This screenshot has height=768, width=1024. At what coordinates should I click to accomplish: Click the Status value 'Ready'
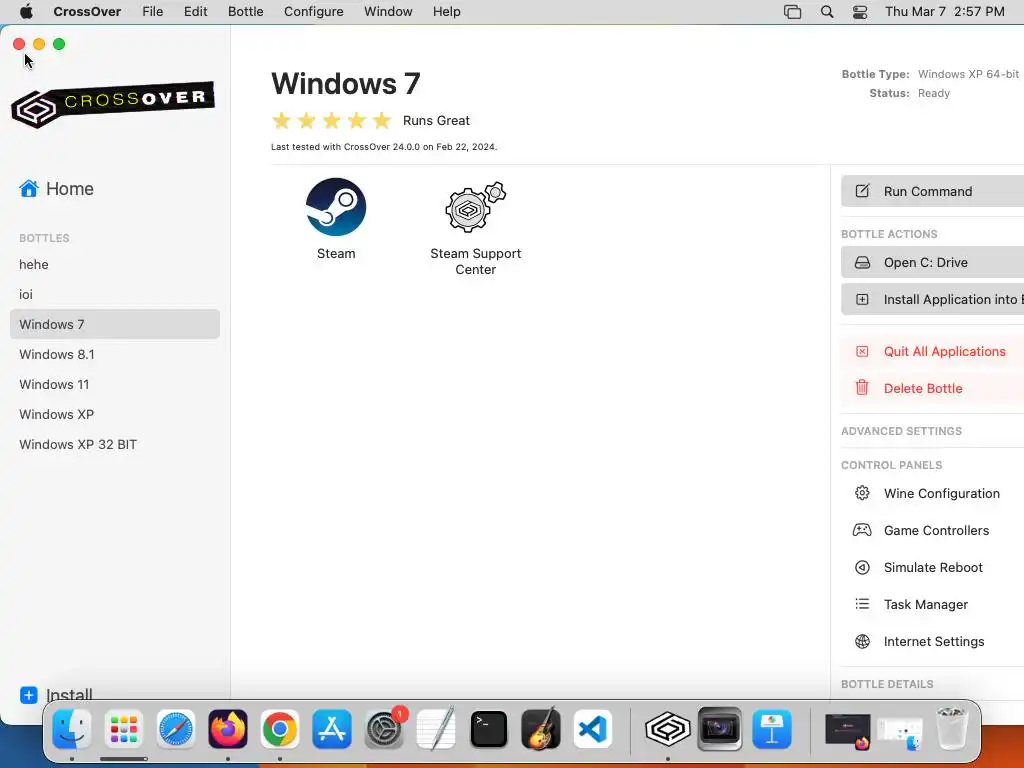coord(934,93)
